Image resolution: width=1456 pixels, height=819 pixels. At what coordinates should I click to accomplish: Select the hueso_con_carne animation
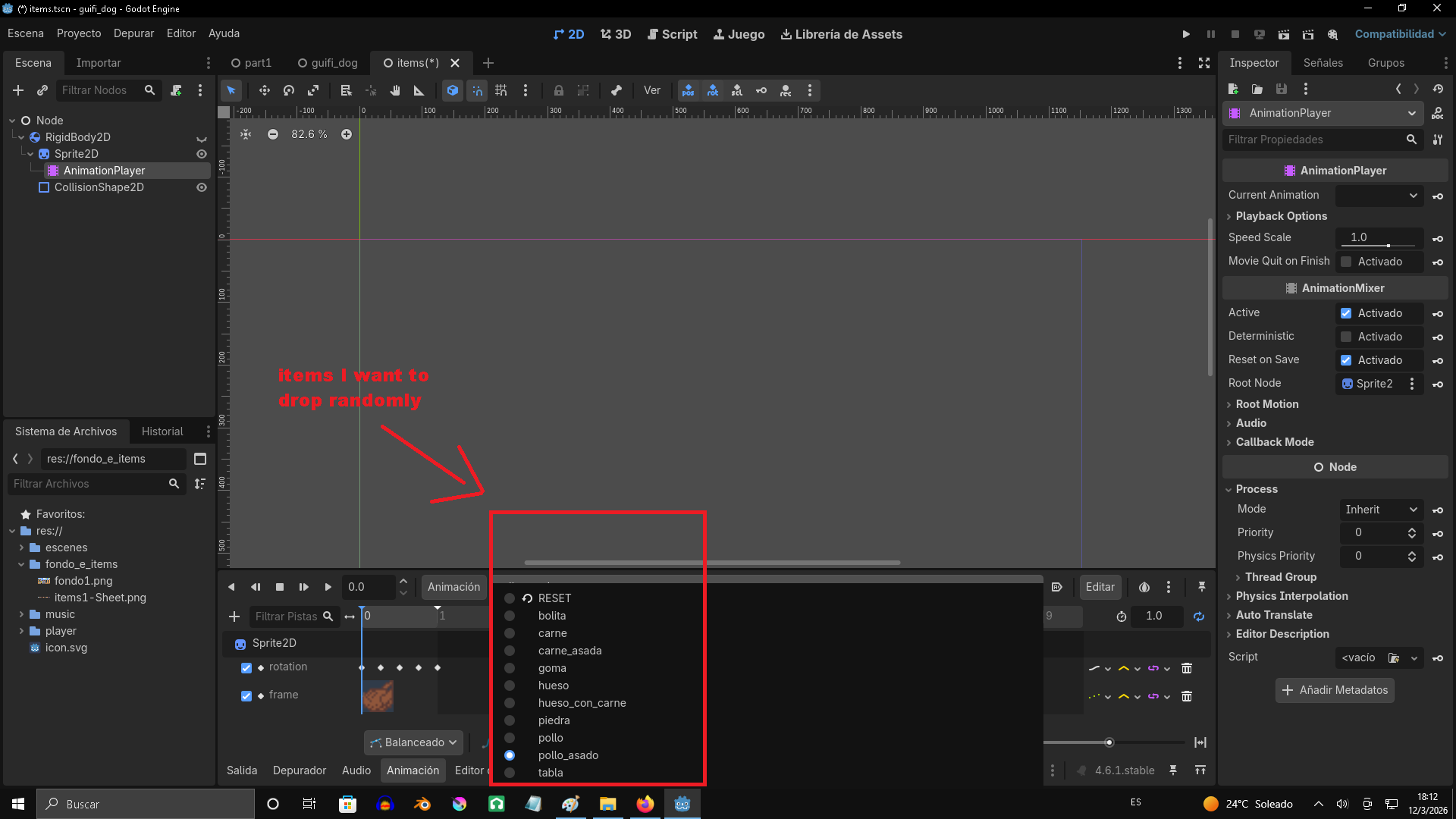(x=582, y=703)
